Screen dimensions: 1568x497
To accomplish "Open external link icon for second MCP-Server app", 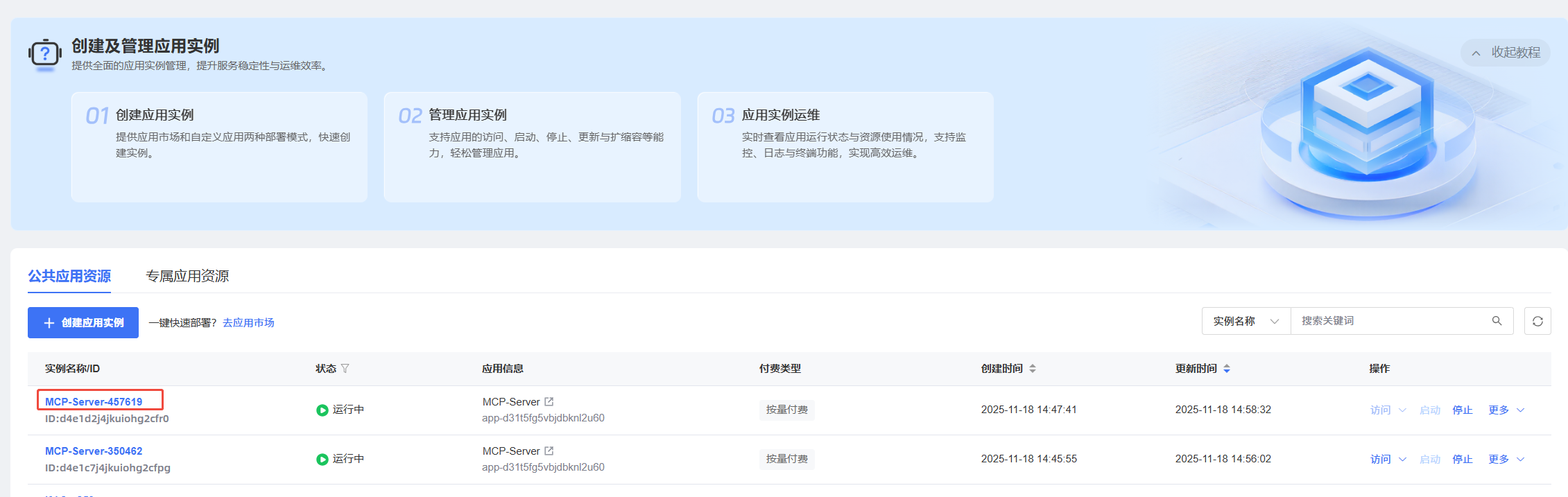I will (x=549, y=451).
